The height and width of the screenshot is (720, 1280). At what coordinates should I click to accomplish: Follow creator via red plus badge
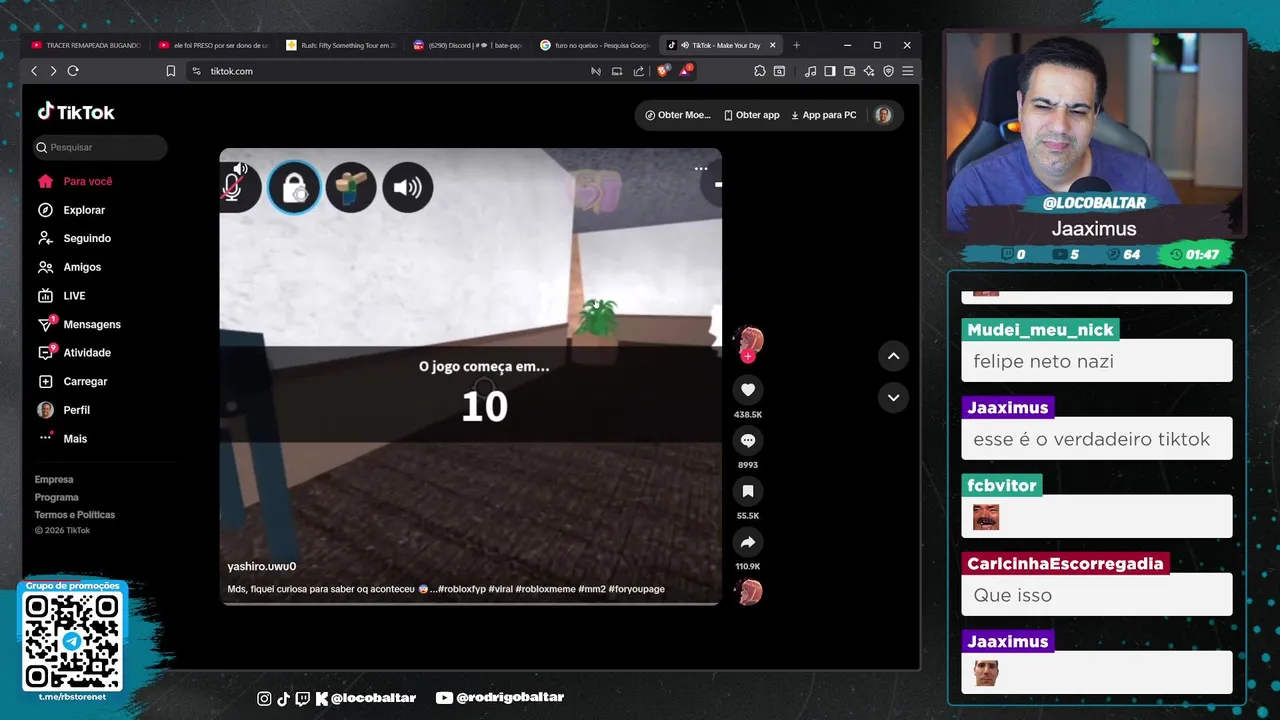point(748,357)
